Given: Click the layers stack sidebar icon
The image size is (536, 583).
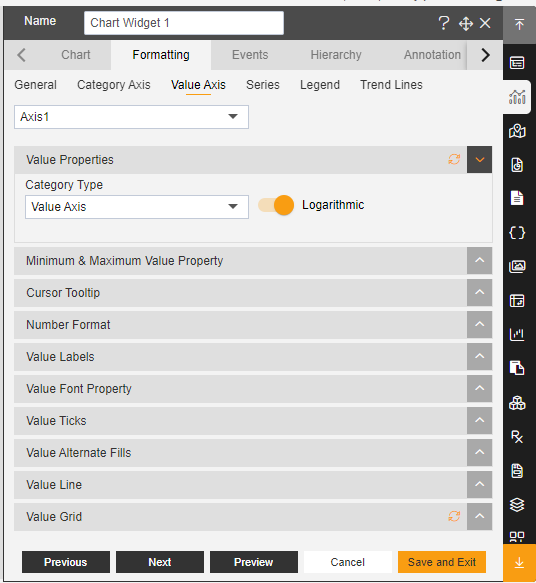Looking at the screenshot, I should (517, 505).
